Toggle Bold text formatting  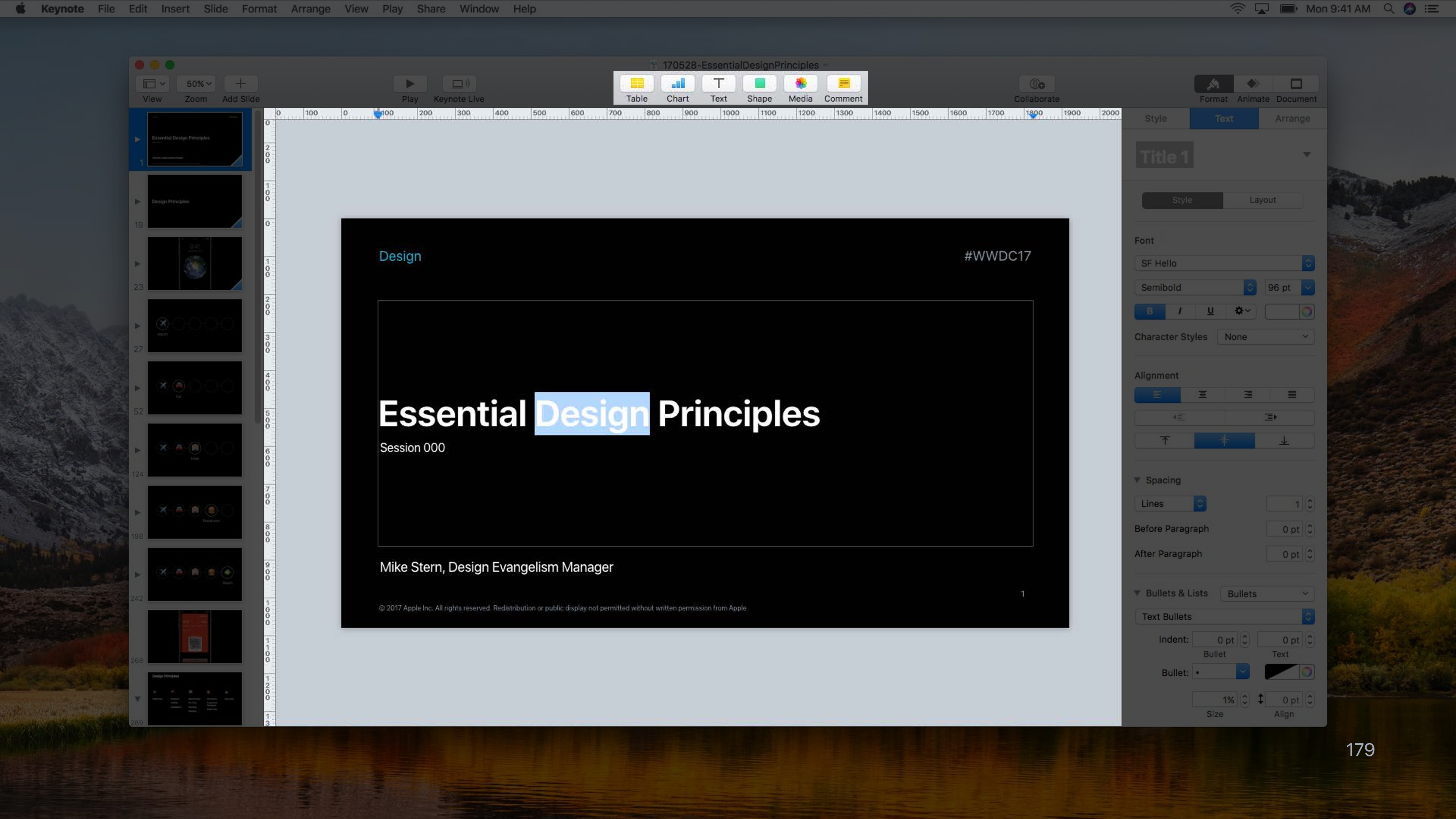point(1149,311)
